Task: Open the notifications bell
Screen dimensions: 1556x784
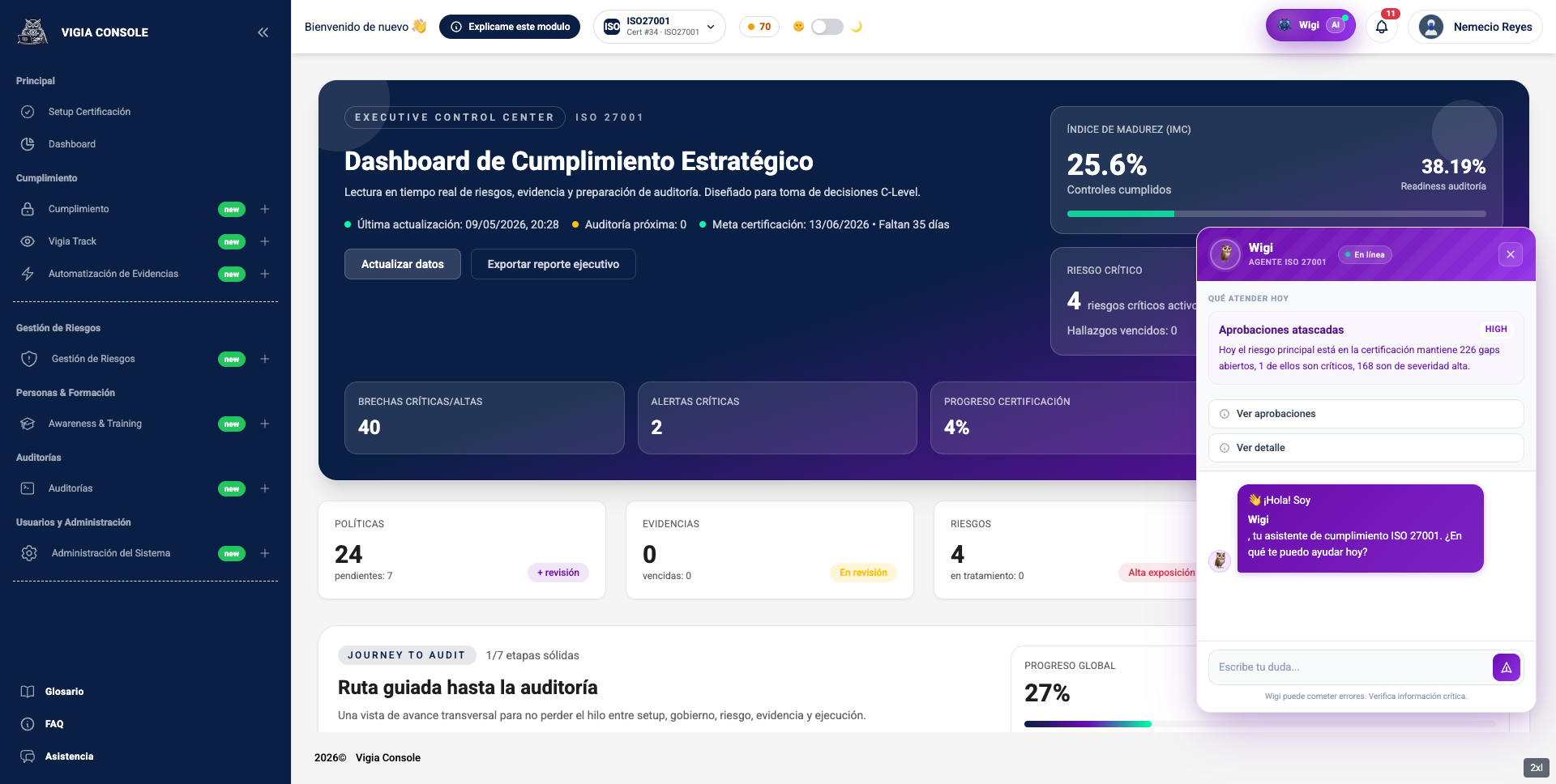Action: point(1382,27)
